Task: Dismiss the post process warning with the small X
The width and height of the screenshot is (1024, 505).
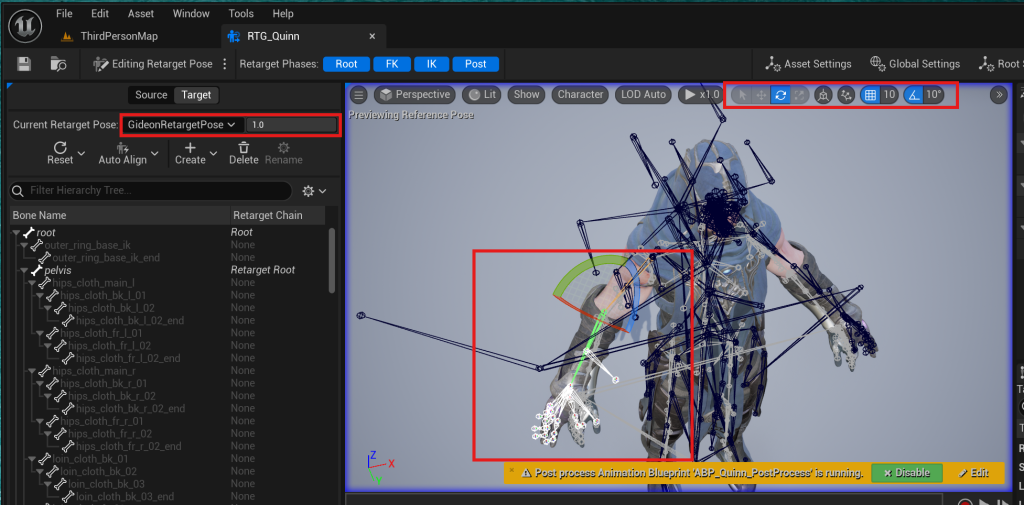Action: click(x=511, y=469)
